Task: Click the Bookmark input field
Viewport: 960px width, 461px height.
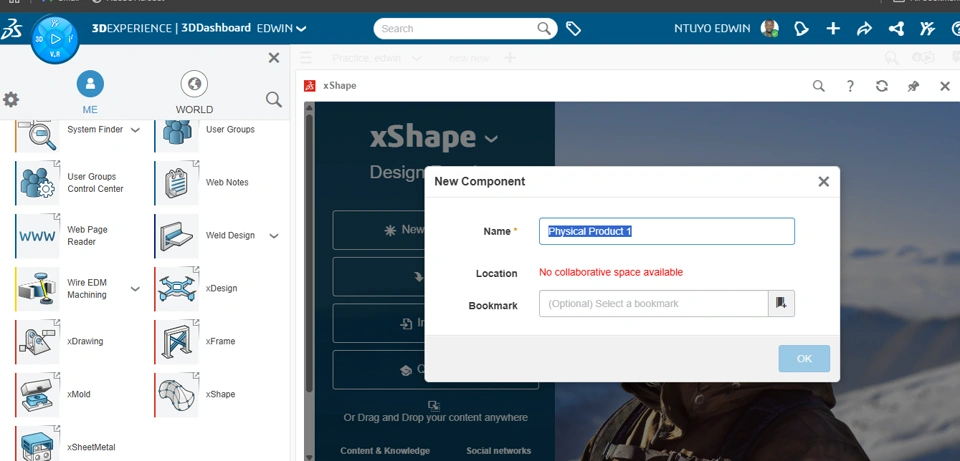Action: [653, 304]
